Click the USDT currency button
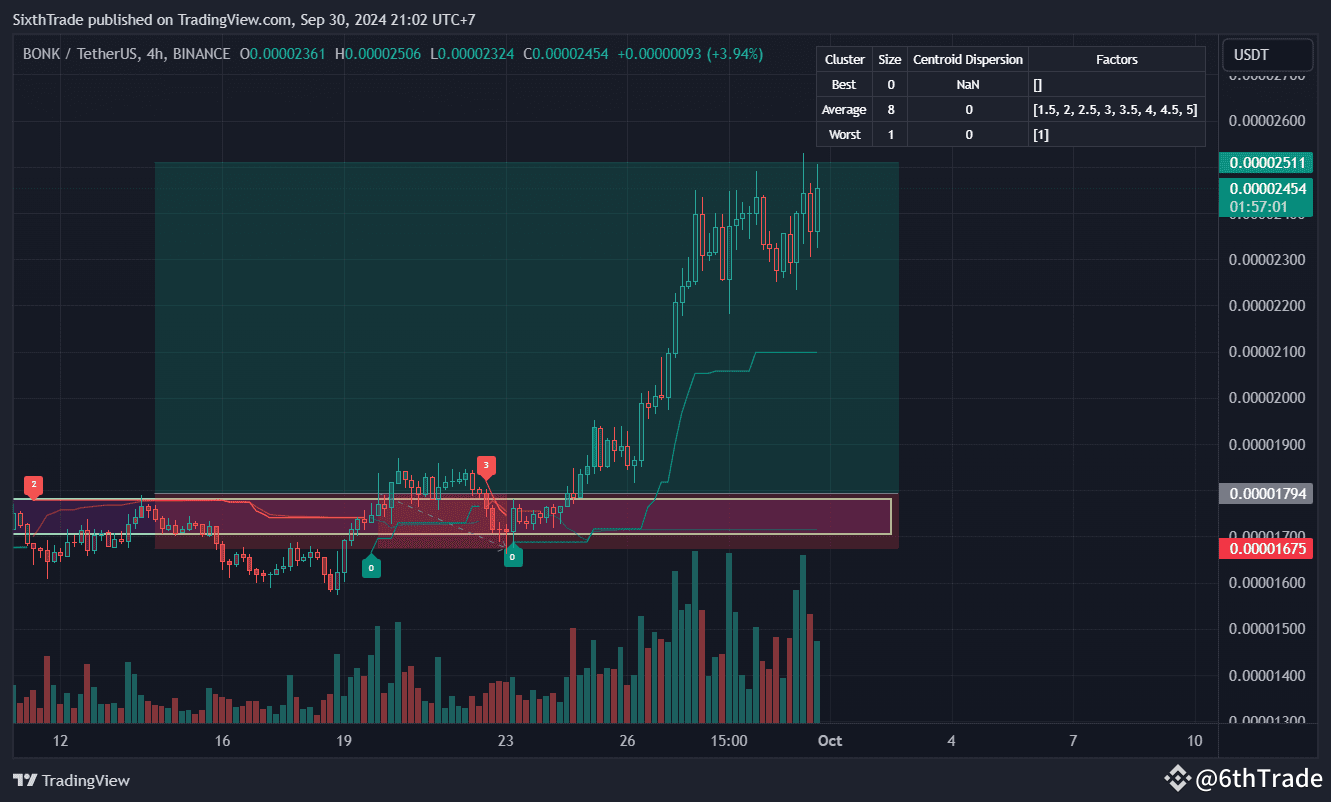Viewport: 1331px width, 802px height. [1267, 54]
